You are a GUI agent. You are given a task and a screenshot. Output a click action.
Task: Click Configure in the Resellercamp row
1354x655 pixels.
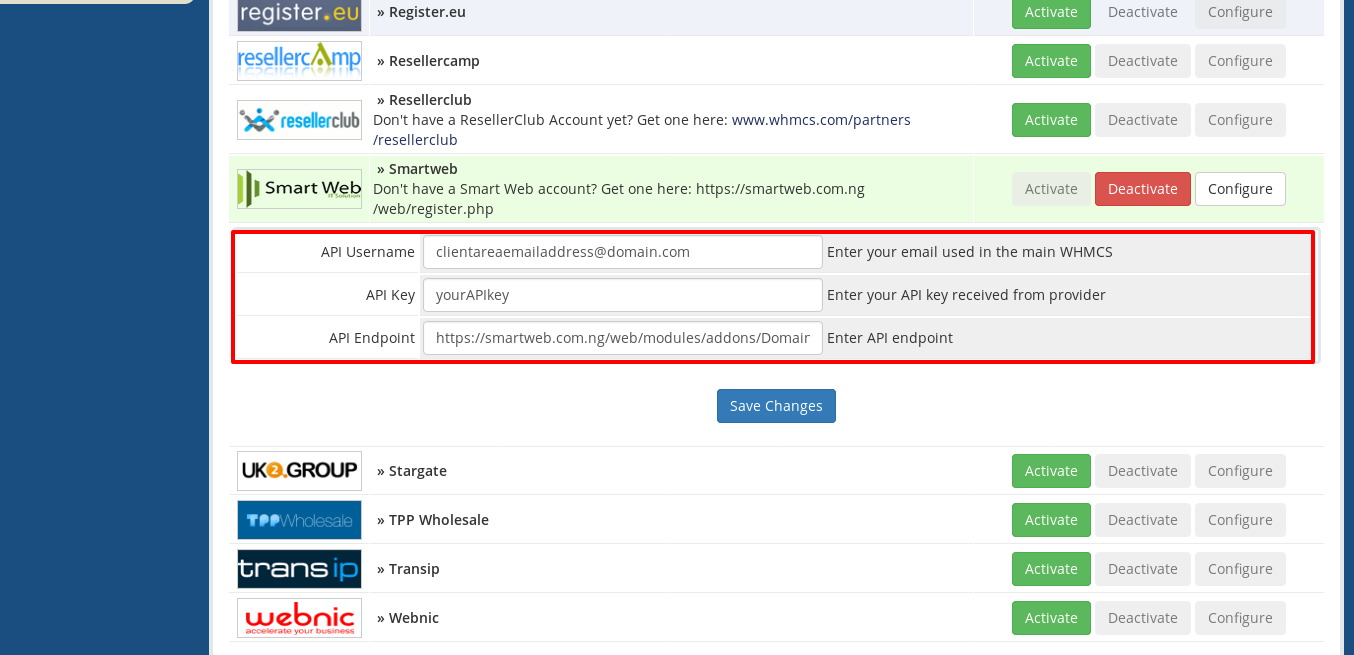[1240, 61]
